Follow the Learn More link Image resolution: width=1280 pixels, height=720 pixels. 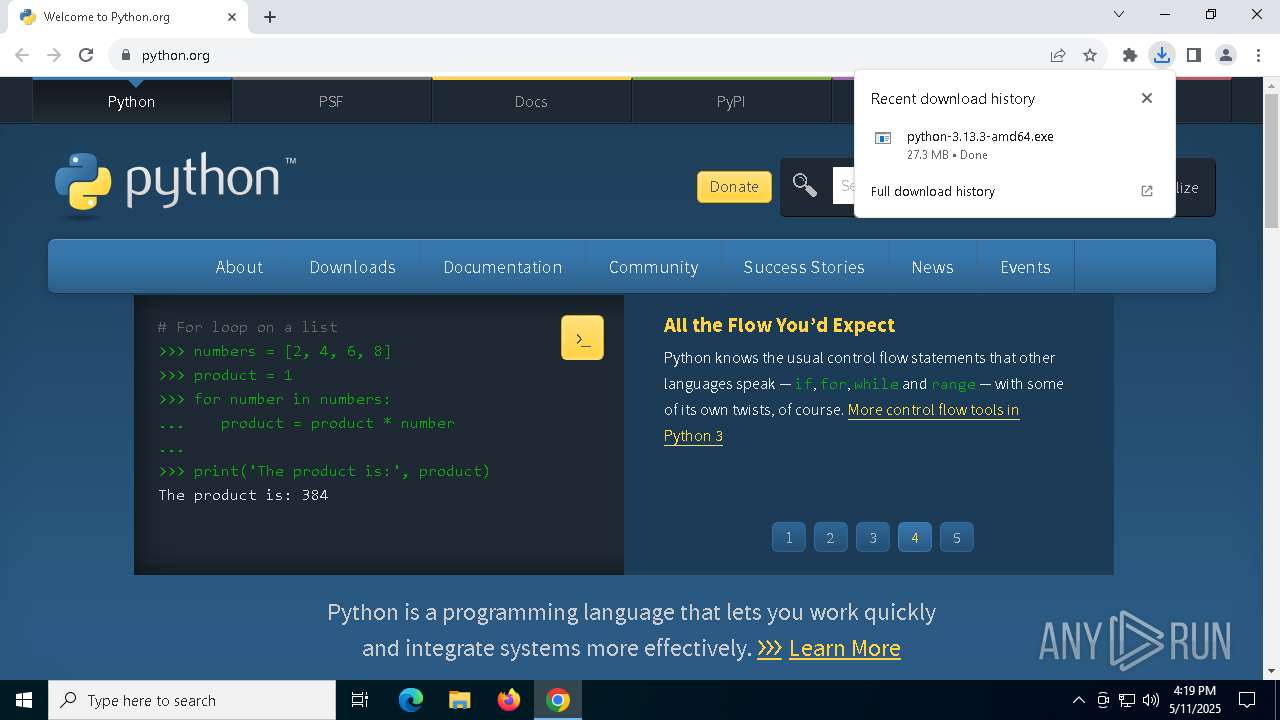844,648
